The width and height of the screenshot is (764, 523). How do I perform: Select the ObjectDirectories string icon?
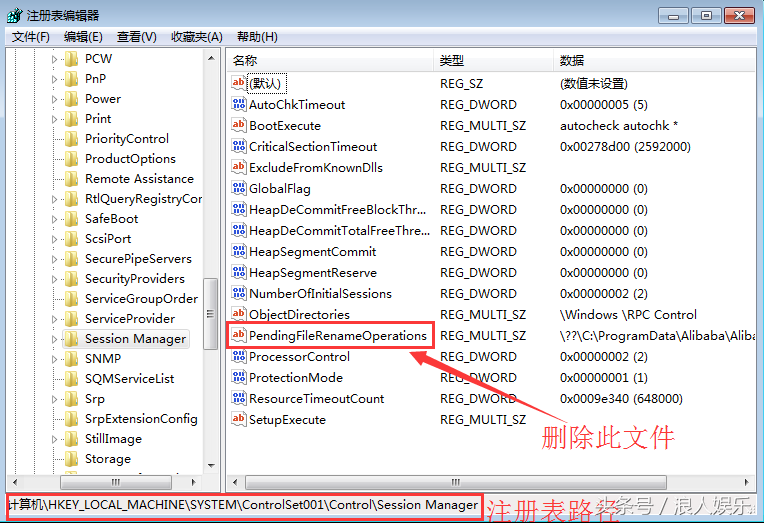[238, 313]
